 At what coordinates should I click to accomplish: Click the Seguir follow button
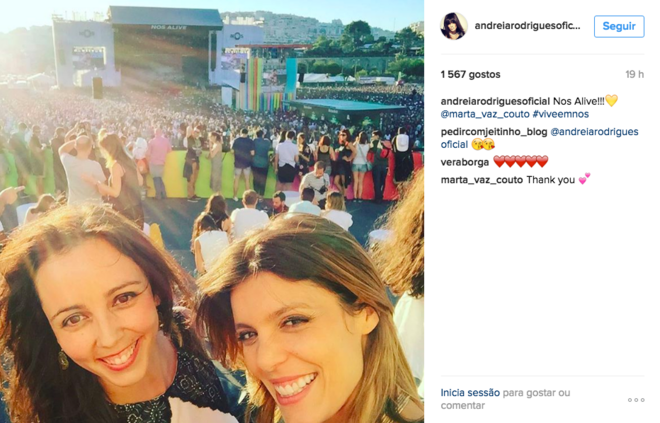(x=619, y=26)
